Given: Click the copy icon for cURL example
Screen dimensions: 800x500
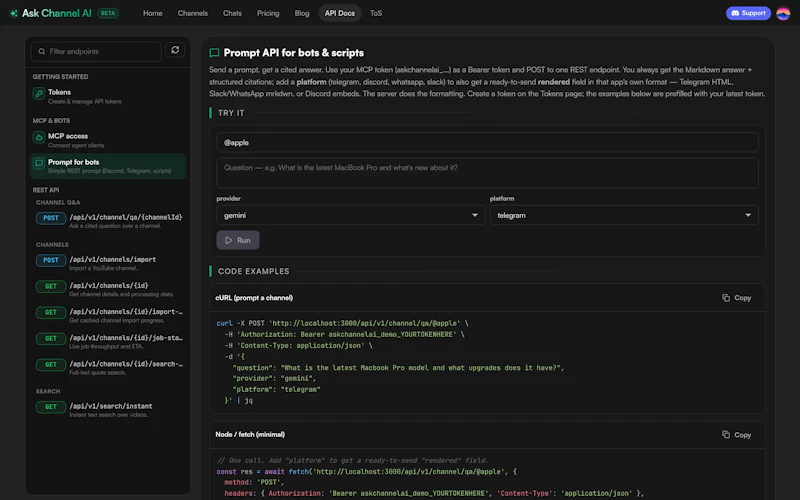Looking at the screenshot, I should click(x=726, y=298).
